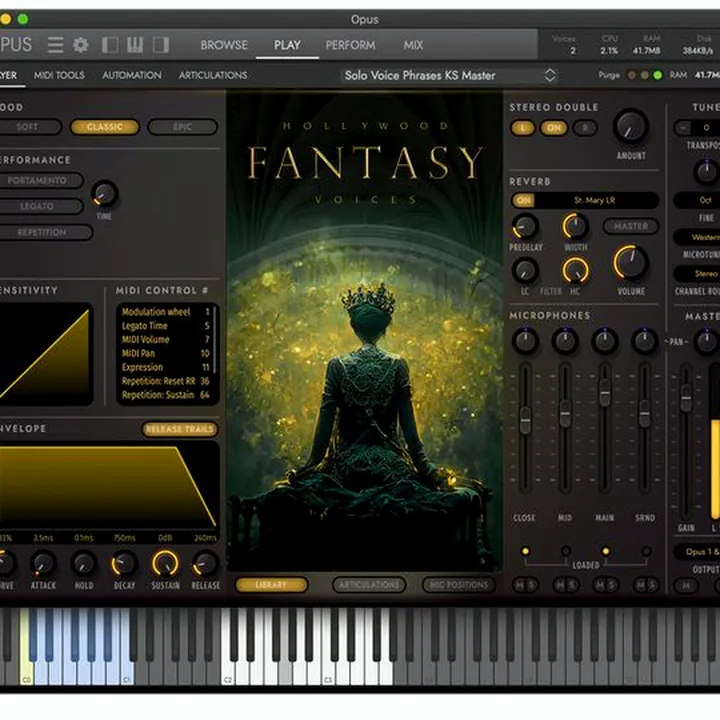This screenshot has width=720, height=720.
Task: Click the reverb Master button
Action: point(631,226)
